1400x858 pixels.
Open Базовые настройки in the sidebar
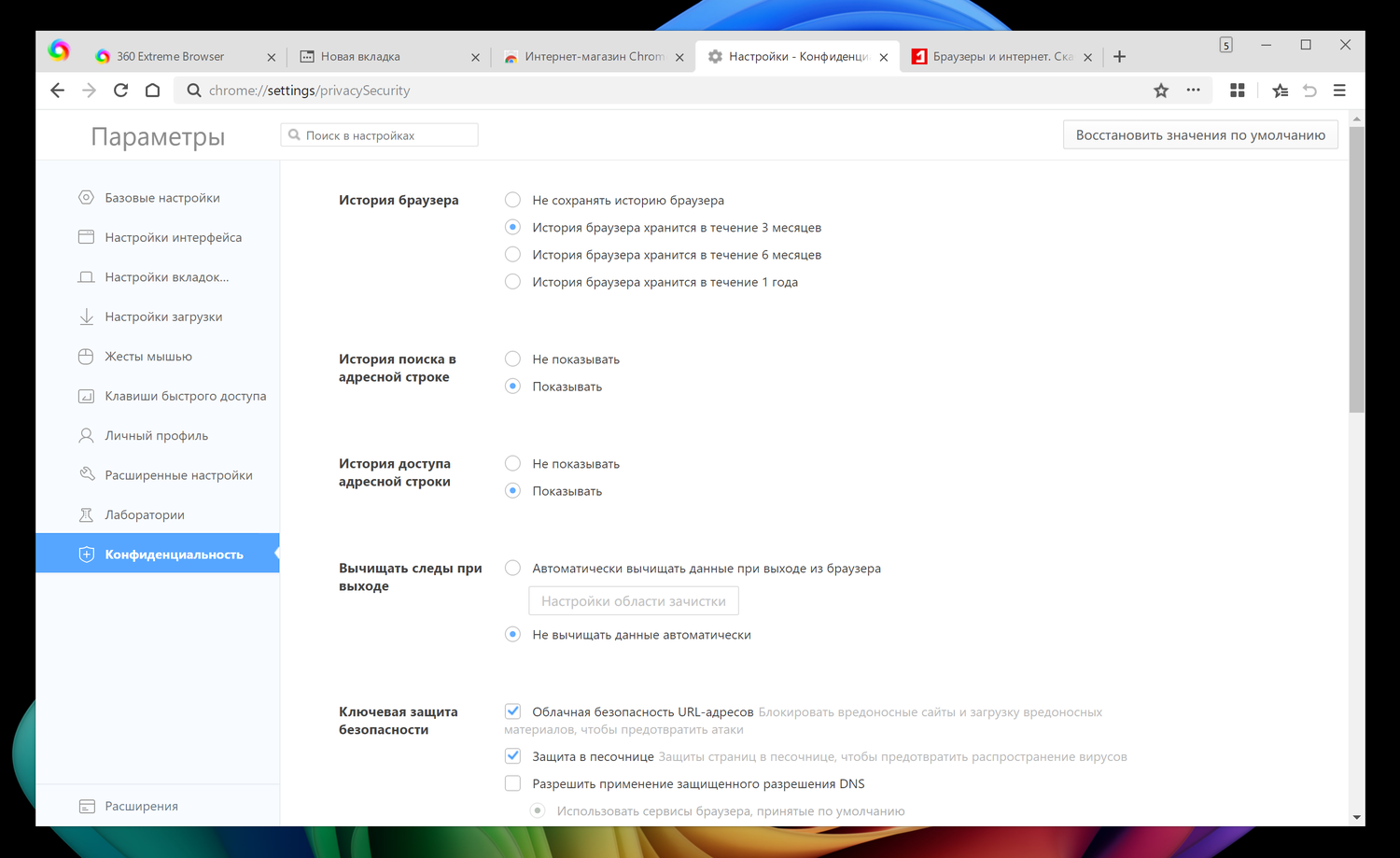coord(158,198)
